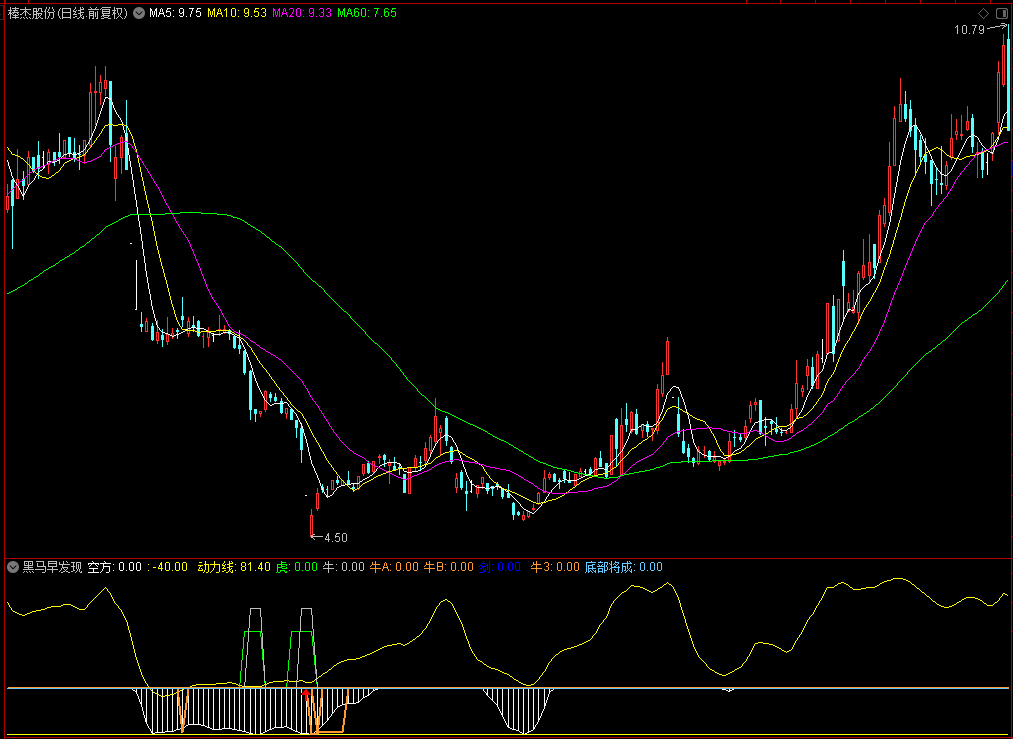Select the yellow MA10: 9.53 label
Image resolution: width=1013 pixels, height=739 pixels.
click(236, 13)
